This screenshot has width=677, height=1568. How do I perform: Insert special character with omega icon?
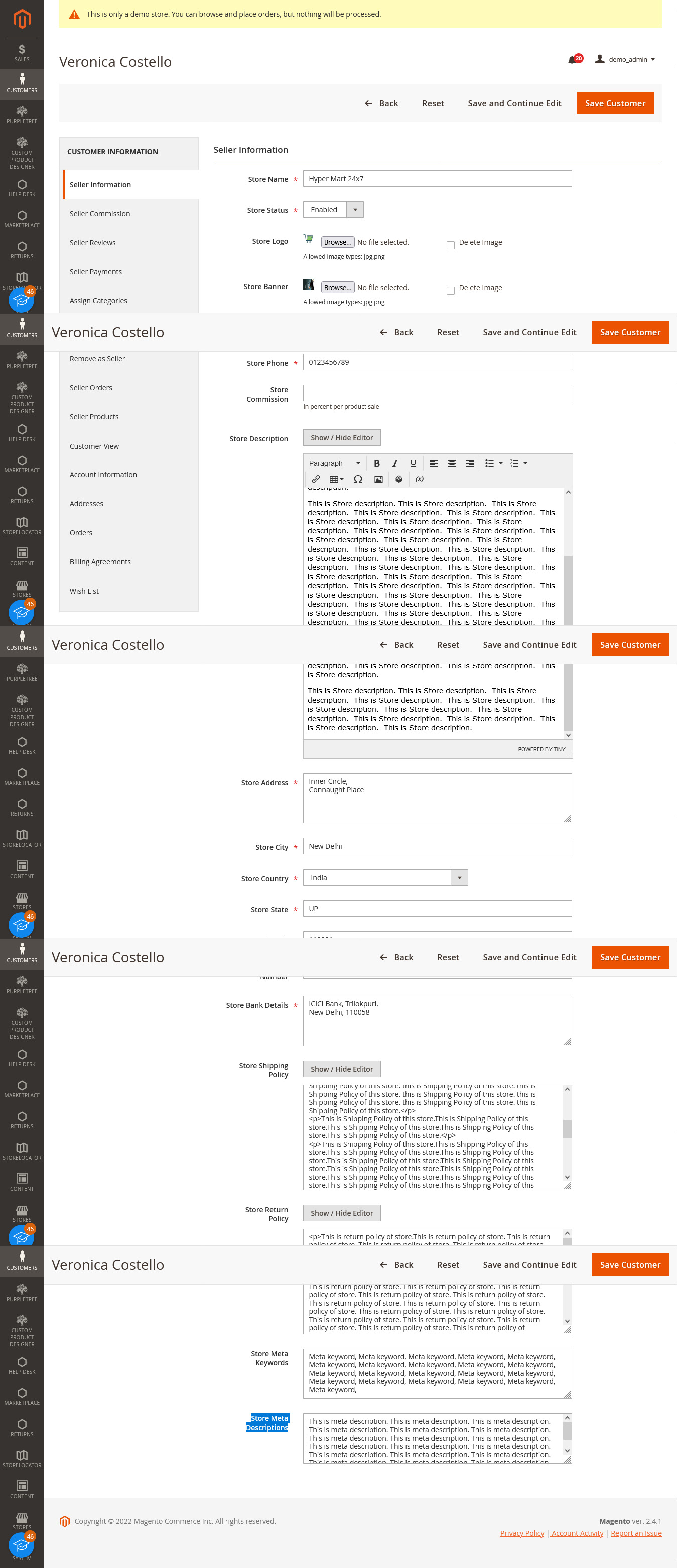click(358, 479)
